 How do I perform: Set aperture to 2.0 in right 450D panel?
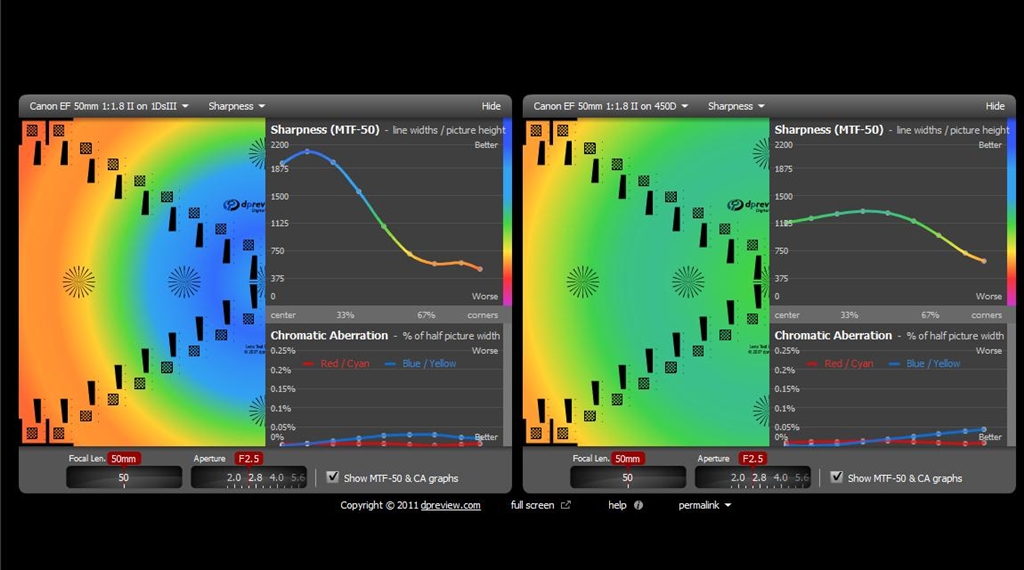pos(738,477)
